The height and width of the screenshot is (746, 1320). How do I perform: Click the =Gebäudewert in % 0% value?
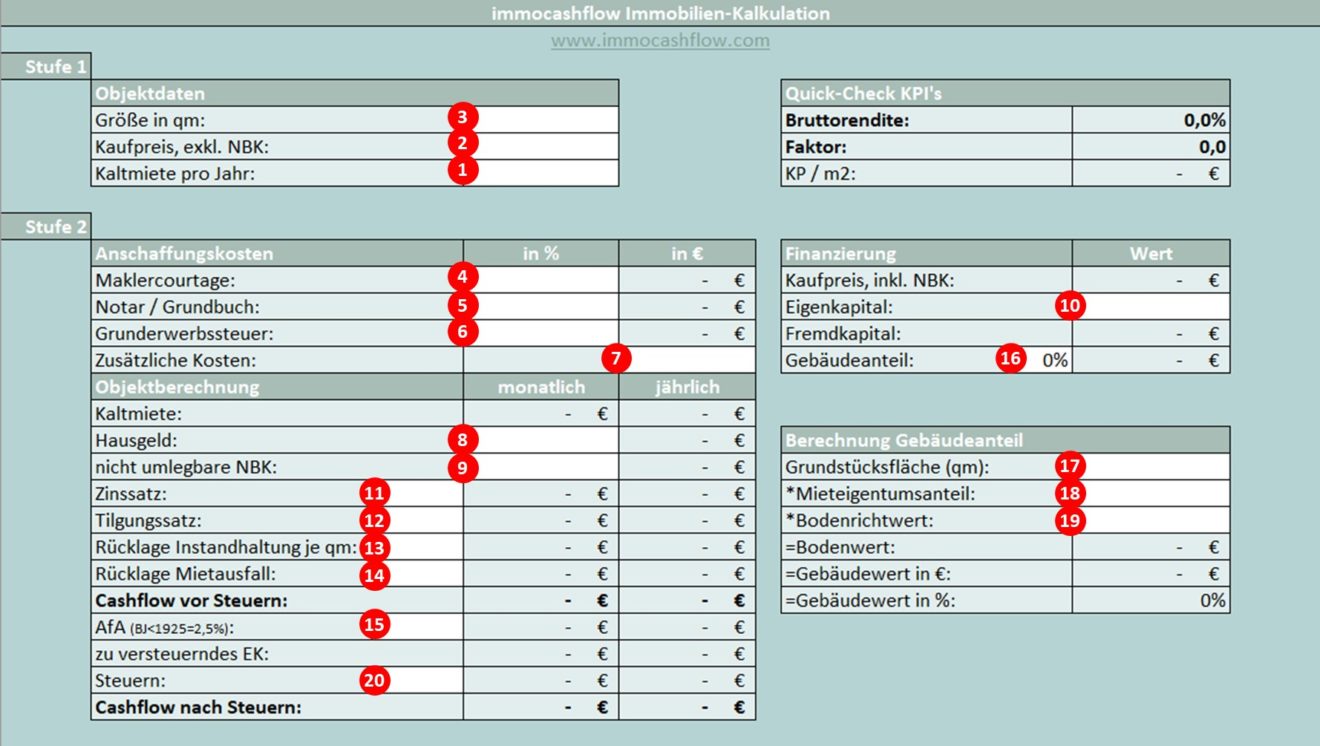click(x=1151, y=601)
